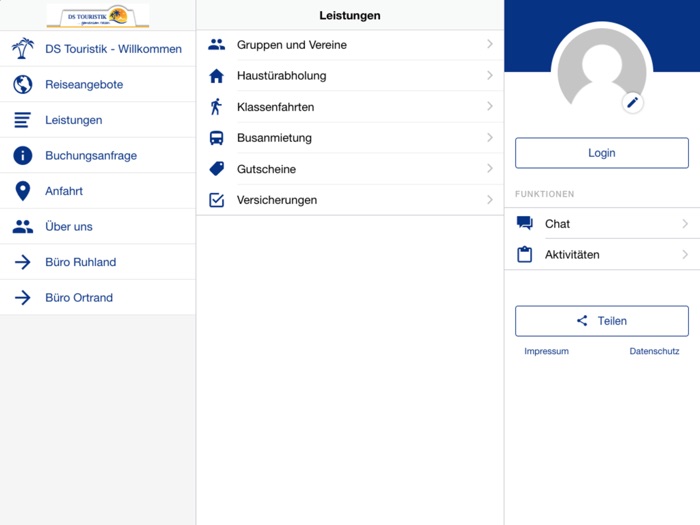Select the price tag Gutscheine icon
The width and height of the screenshot is (700, 525).
216,169
